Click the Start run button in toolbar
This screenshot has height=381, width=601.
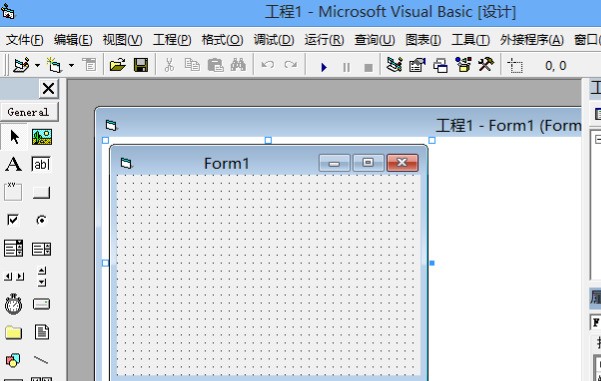point(324,67)
